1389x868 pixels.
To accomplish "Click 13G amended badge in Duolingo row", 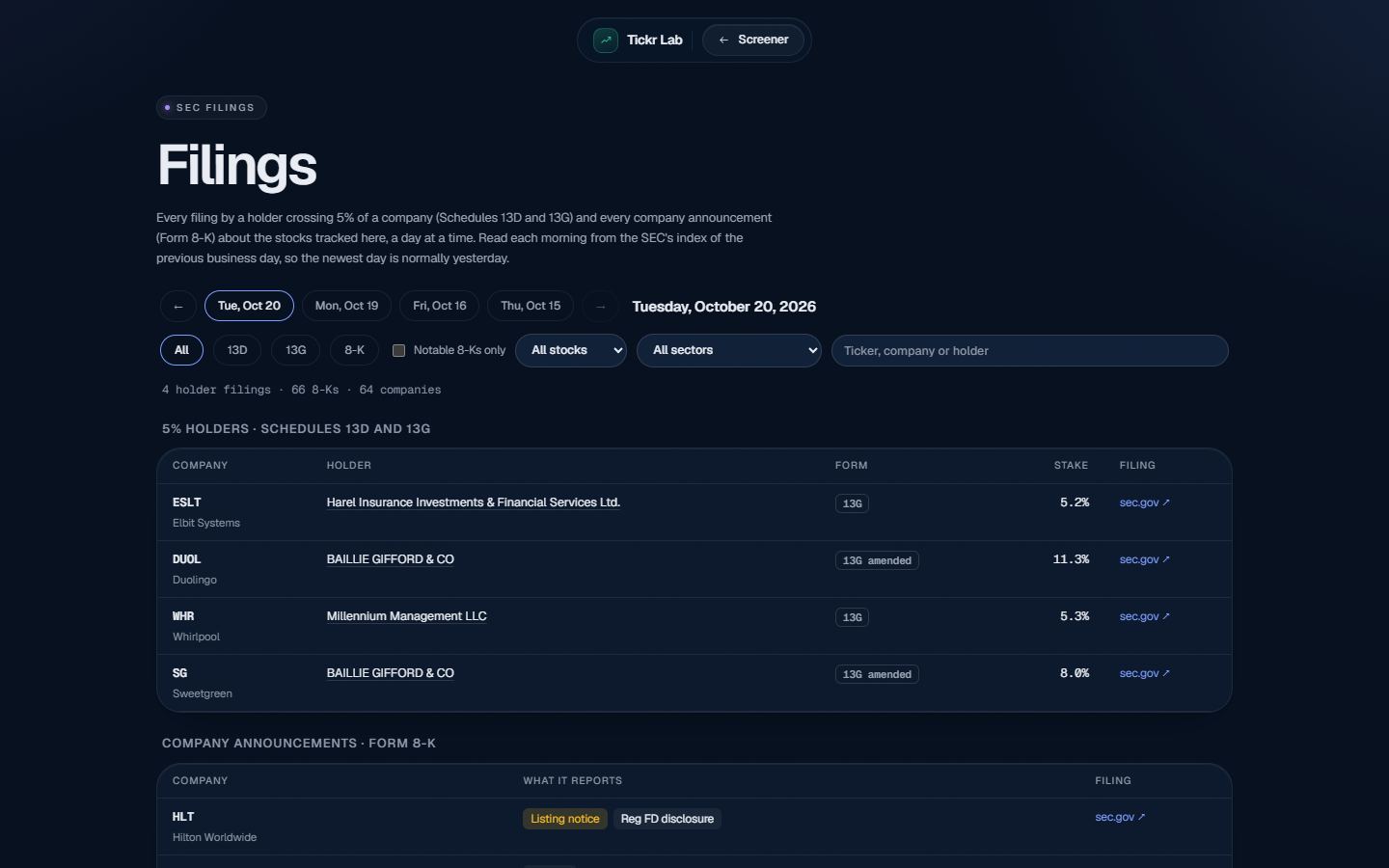I will 877,560.
